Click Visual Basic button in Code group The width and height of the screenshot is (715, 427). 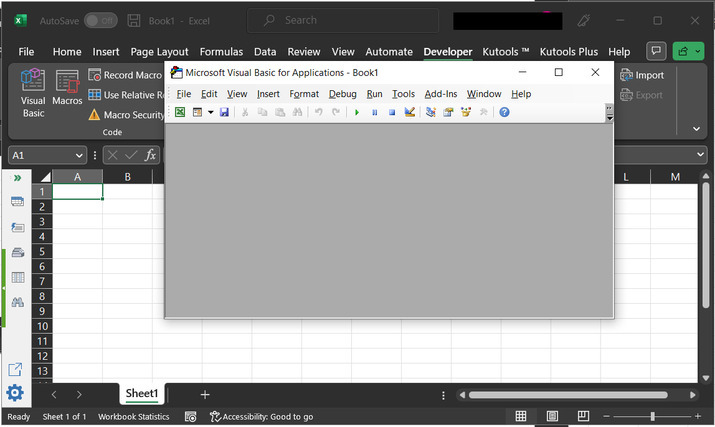33,94
